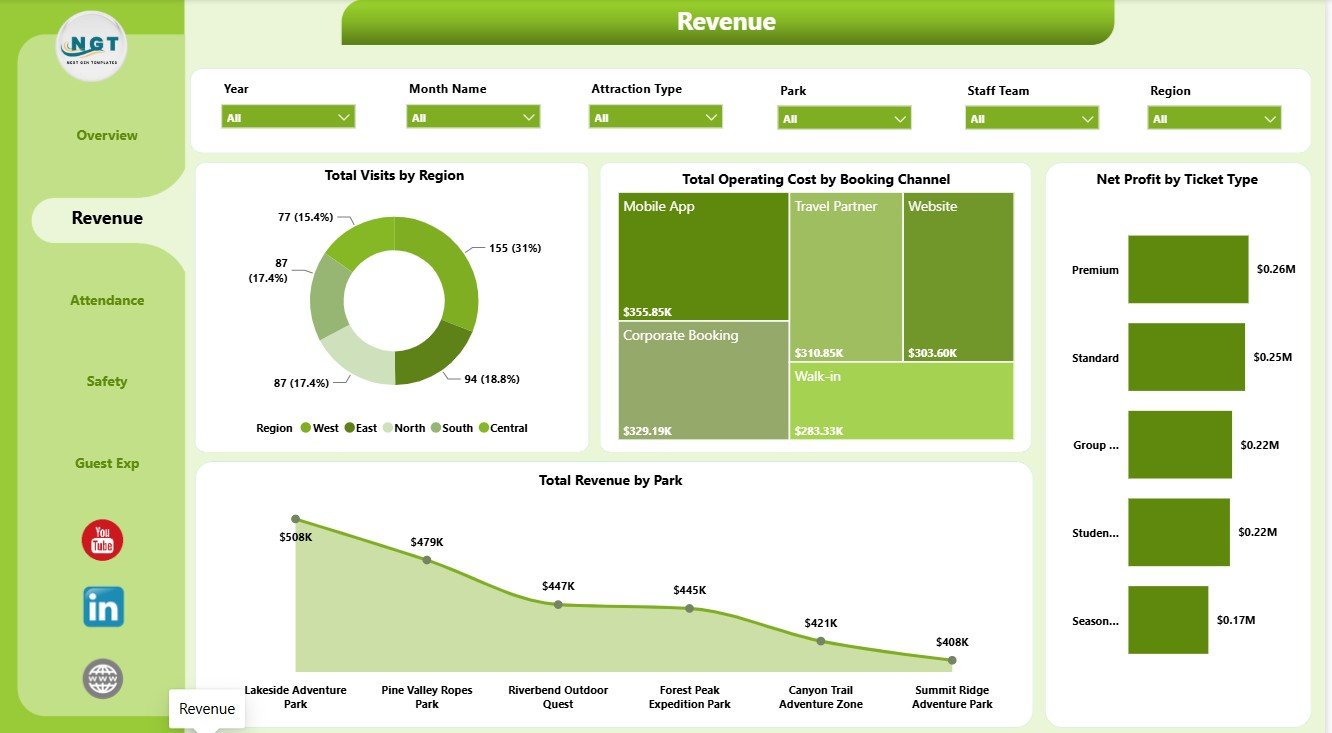Click the Total Visits by Region title

click(394, 175)
